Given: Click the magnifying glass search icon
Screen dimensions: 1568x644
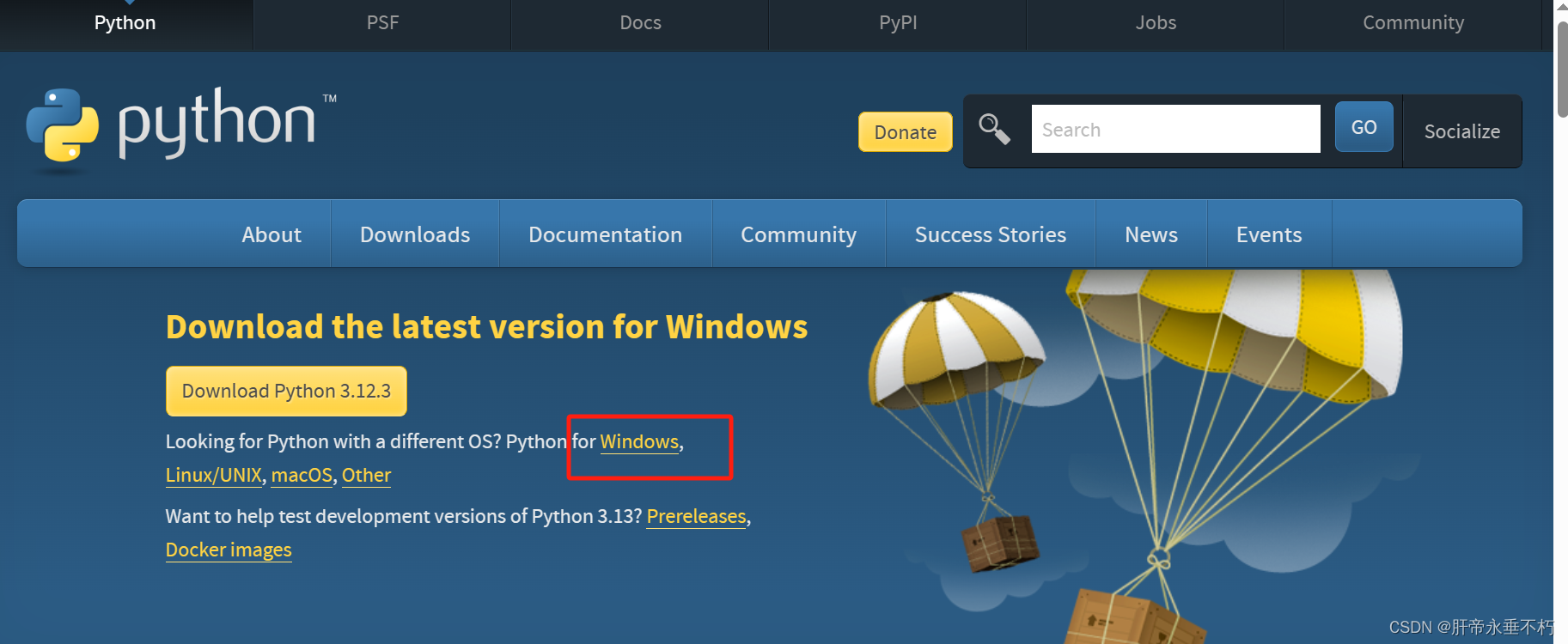Looking at the screenshot, I should [x=994, y=130].
